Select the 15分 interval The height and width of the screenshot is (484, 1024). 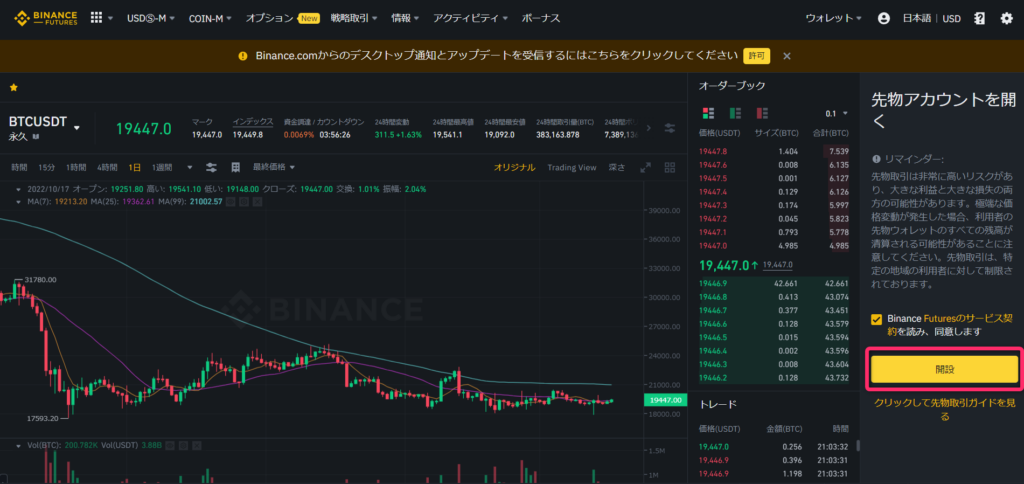[46, 167]
